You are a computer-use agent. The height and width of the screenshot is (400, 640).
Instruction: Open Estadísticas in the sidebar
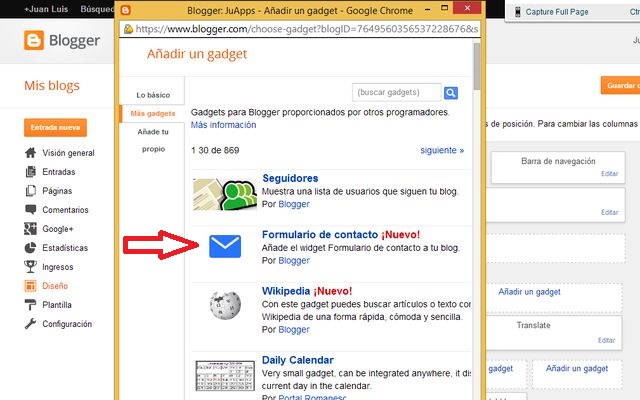[65, 248]
